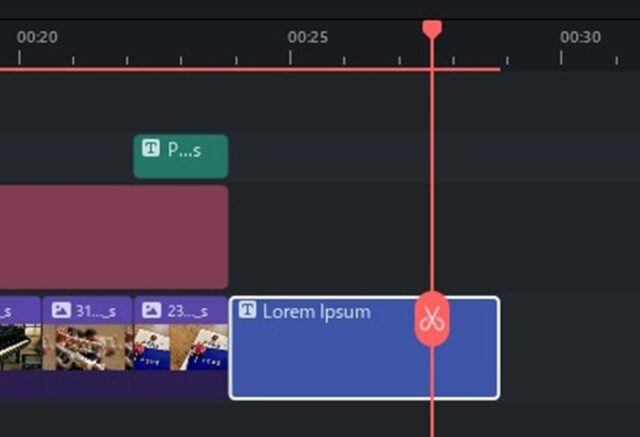Select the 23 image clip thumbnail

point(180,348)
